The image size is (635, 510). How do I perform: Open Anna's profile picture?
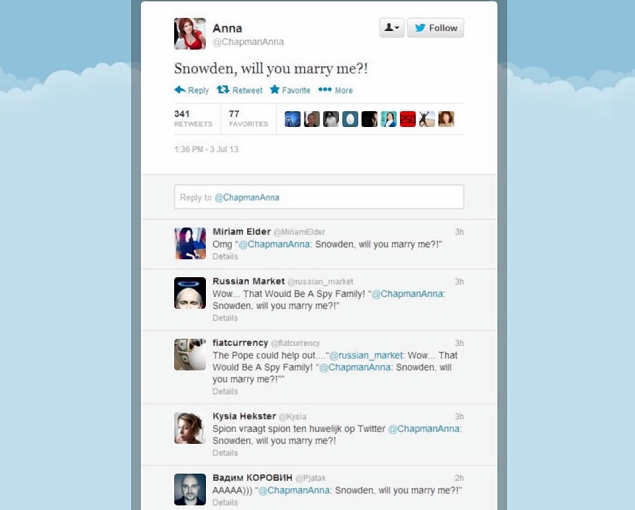[x=190, y=34]
